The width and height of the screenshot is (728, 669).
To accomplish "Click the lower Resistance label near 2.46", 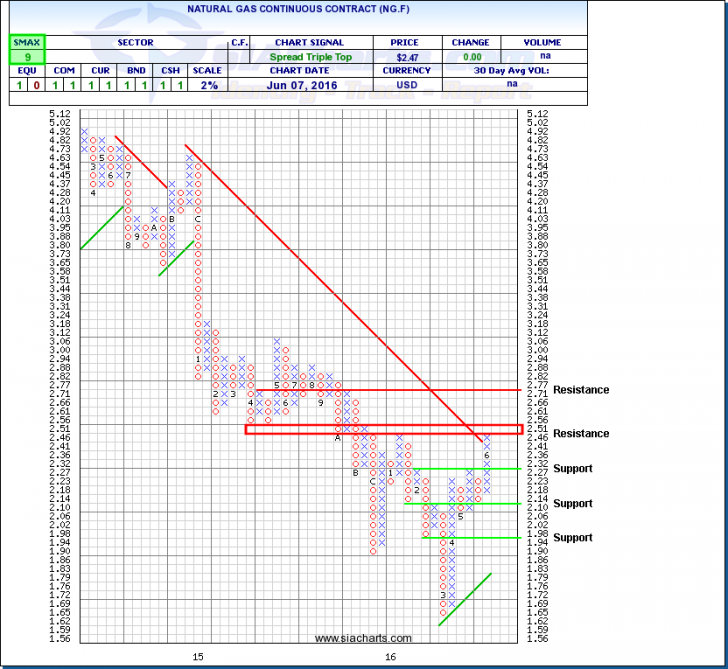I will [x=580, y=434].
